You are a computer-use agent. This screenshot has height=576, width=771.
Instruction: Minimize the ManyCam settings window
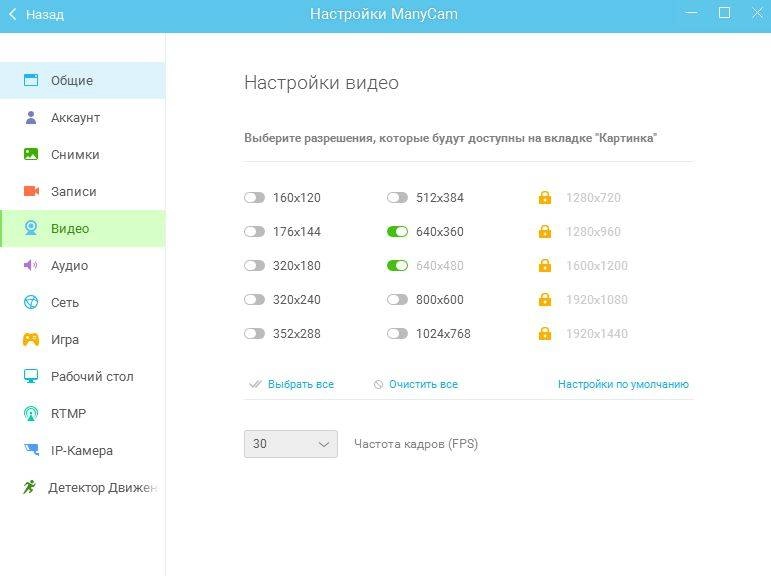click(691, 13)
